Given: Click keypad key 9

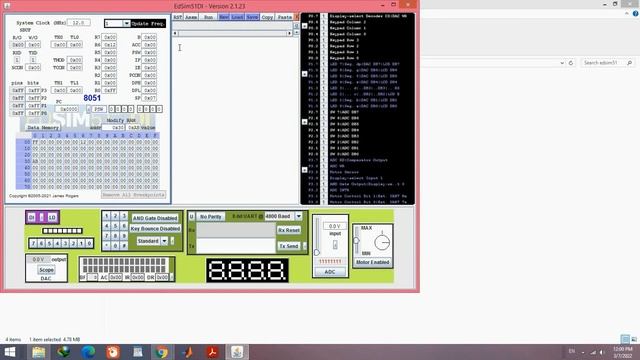Looking at the screenshot, I should click(124, 236).
